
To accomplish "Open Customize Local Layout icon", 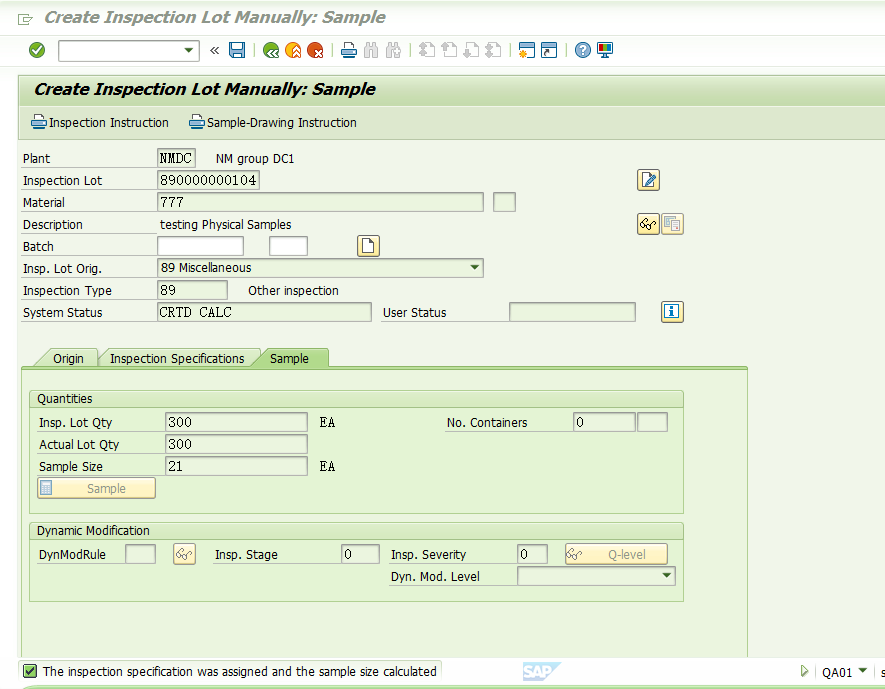I will pos(604,50).
